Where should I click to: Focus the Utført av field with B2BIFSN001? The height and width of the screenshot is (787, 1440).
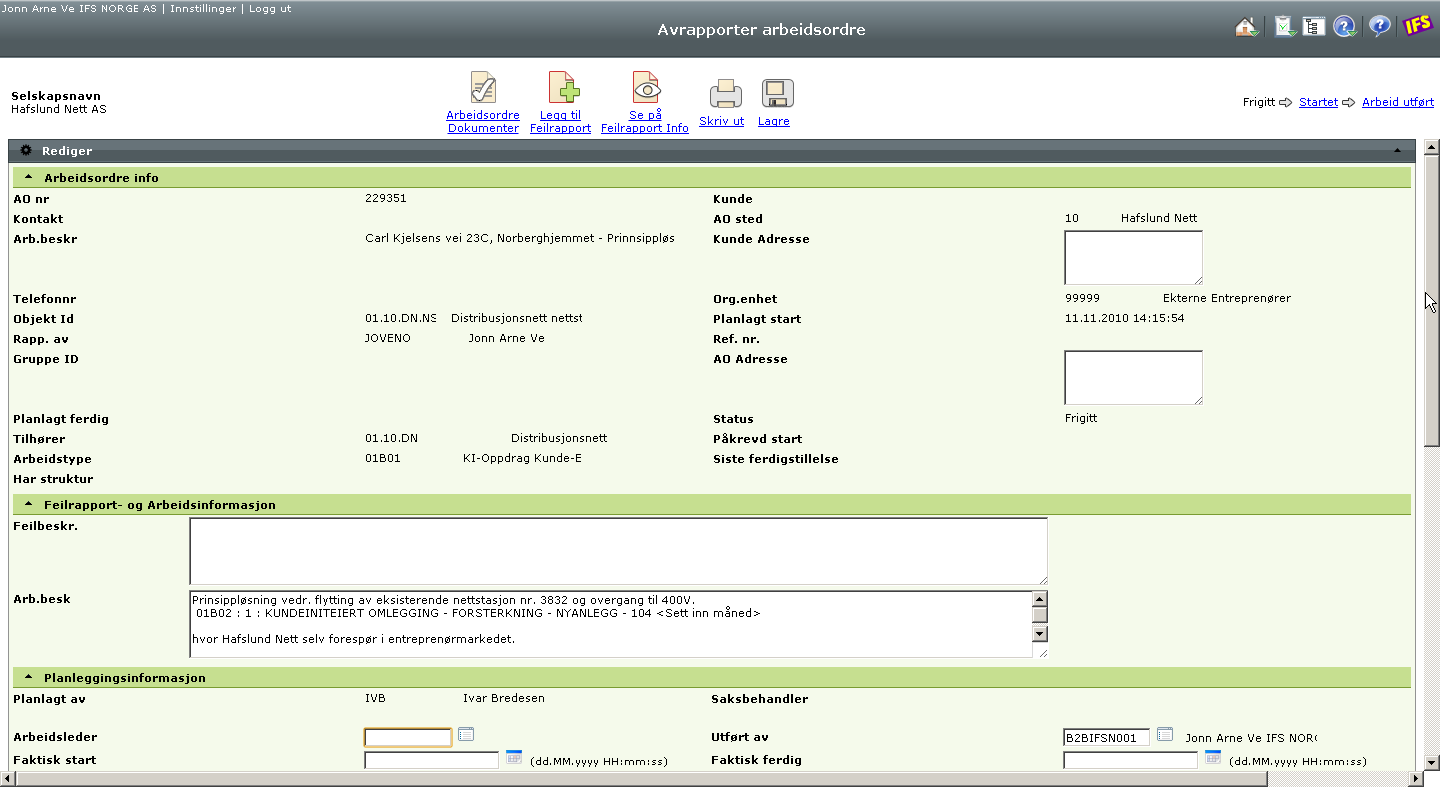(x=1107, y=738)
